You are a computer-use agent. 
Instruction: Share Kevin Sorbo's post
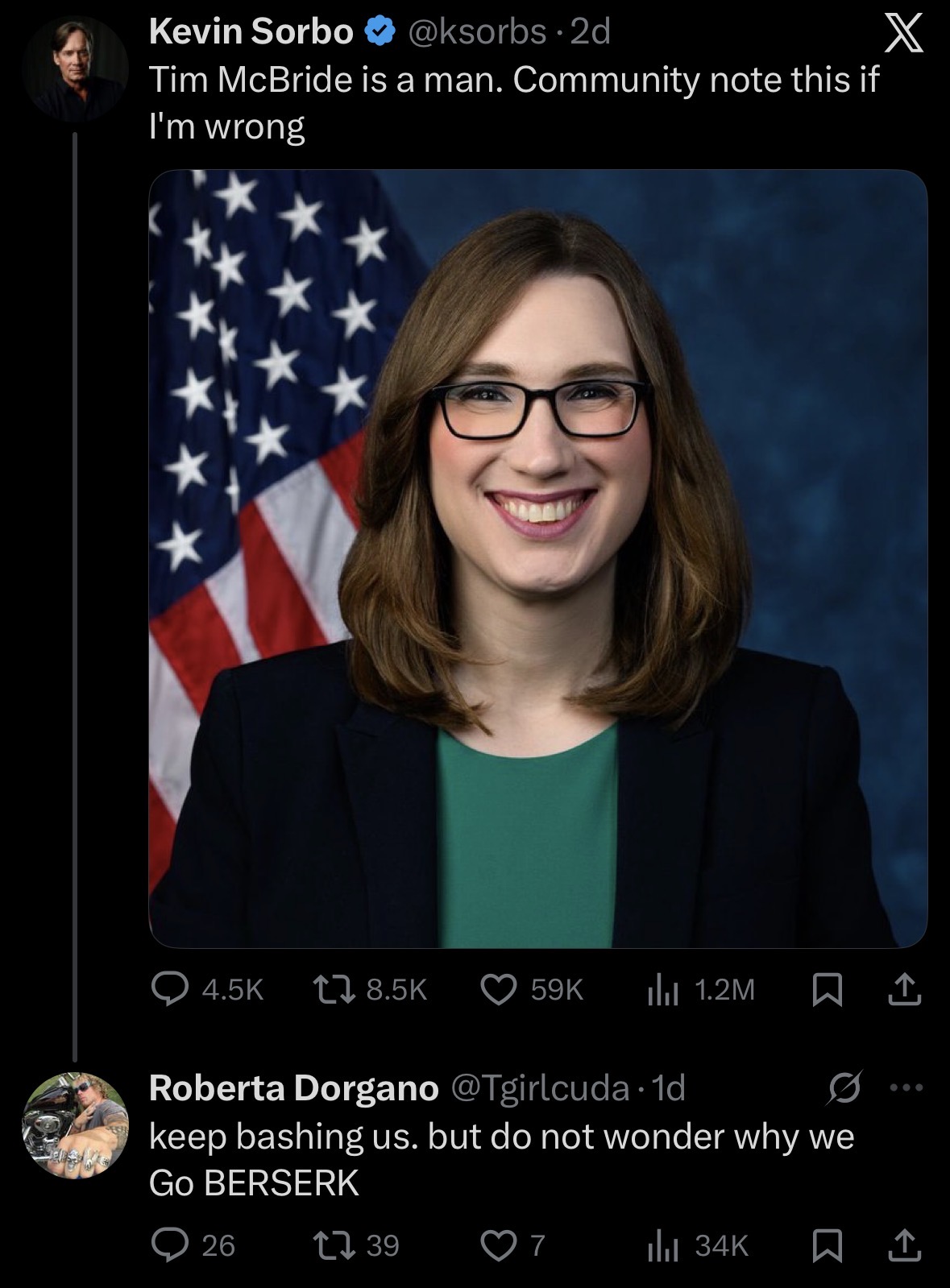(x=904, y=989)
